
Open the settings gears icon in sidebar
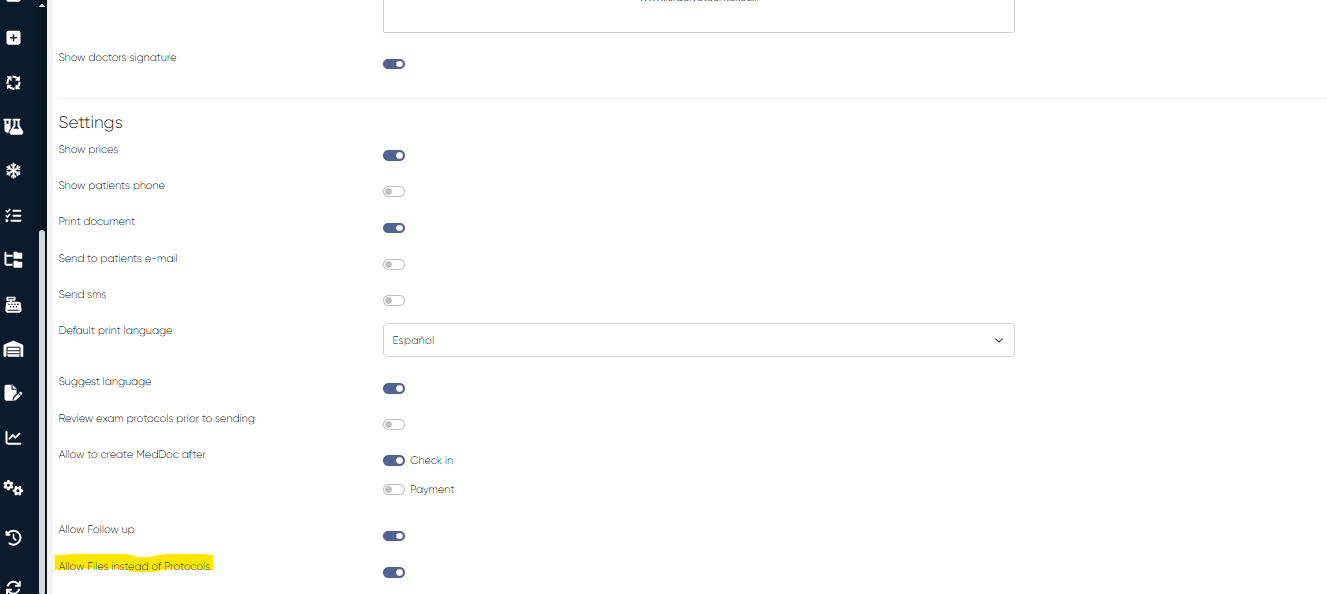tap(13, 488)
